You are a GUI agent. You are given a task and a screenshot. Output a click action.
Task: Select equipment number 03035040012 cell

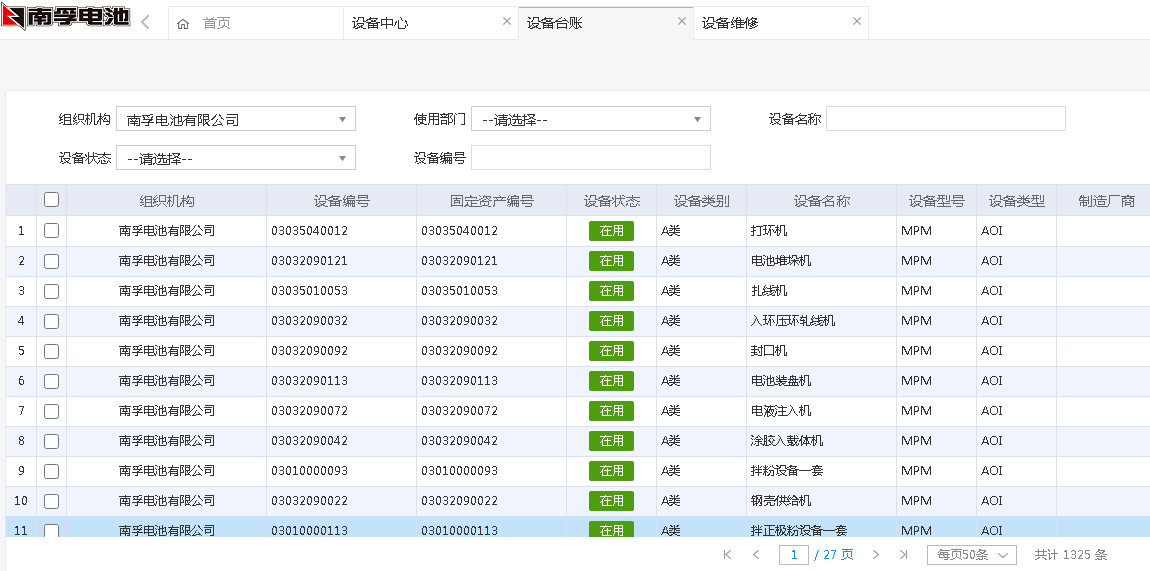point(341,231)
